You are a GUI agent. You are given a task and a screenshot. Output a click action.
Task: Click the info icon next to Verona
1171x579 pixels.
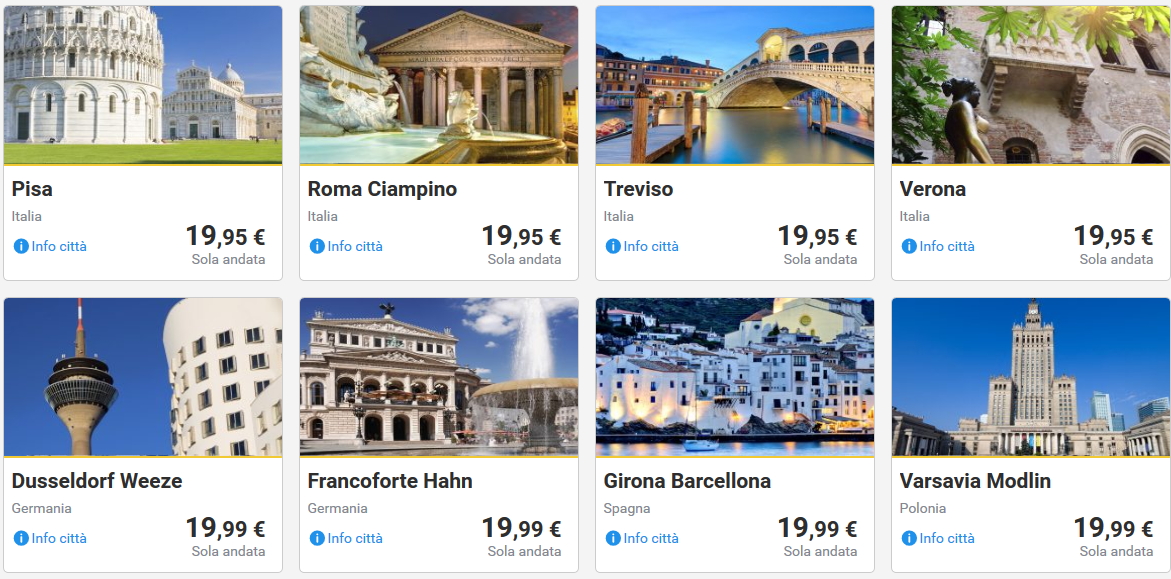click(x=909, y=246)
